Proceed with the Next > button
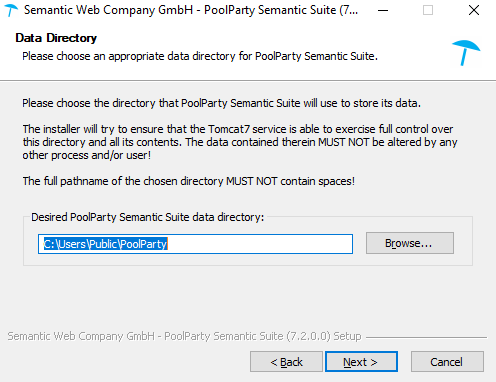The width and height of the screenshot is (496, 382). tap(361, 361)
